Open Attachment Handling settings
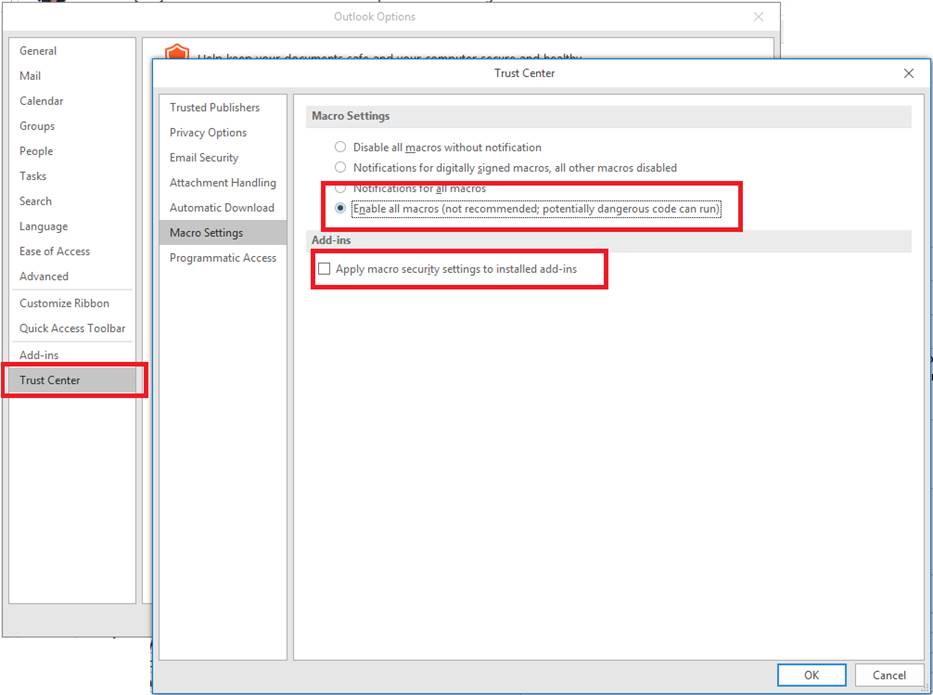The height and width of the screenshot is (695, 933). pos(222,182)
